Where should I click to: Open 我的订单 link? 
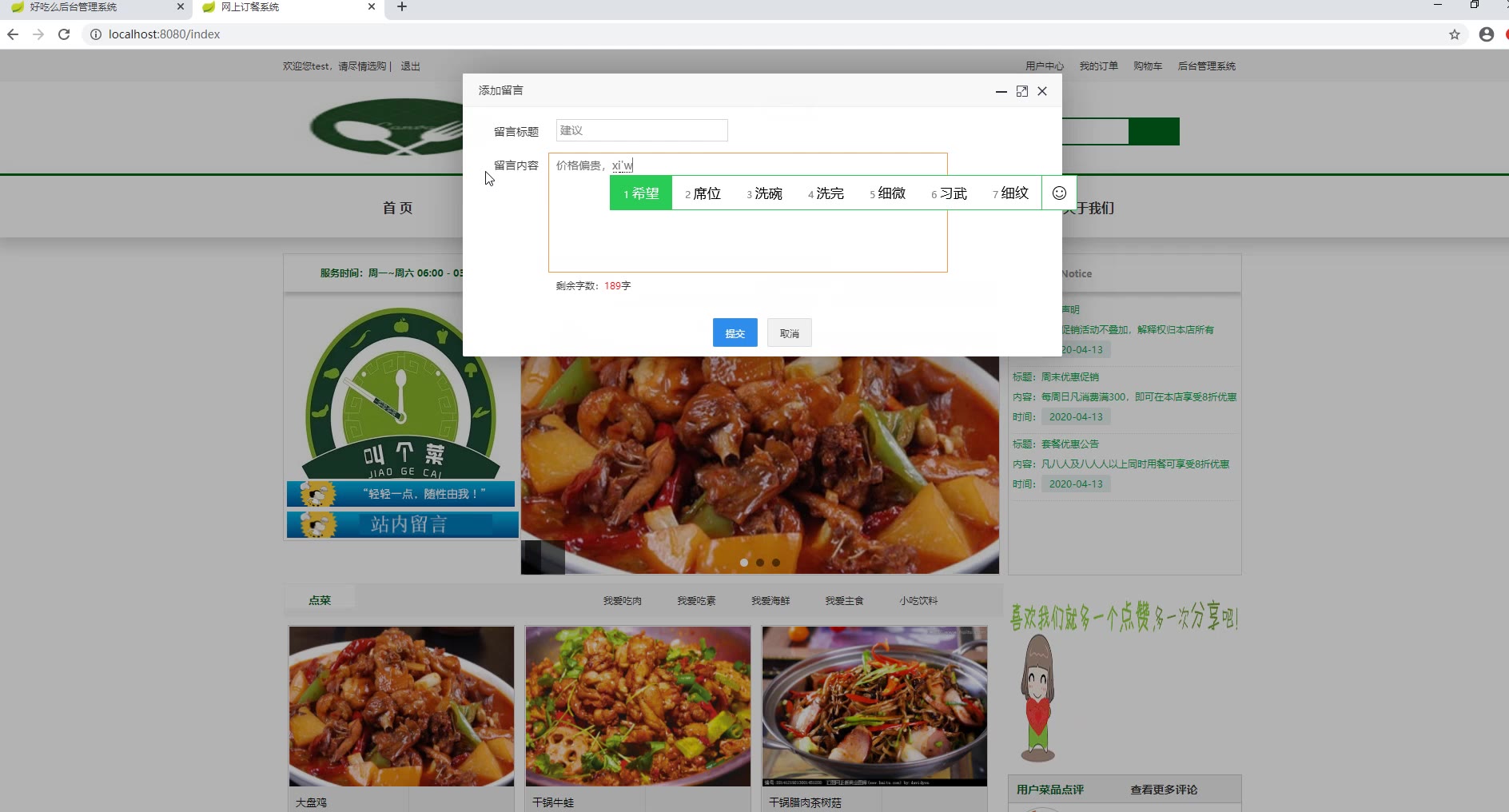pos(1099,66)
